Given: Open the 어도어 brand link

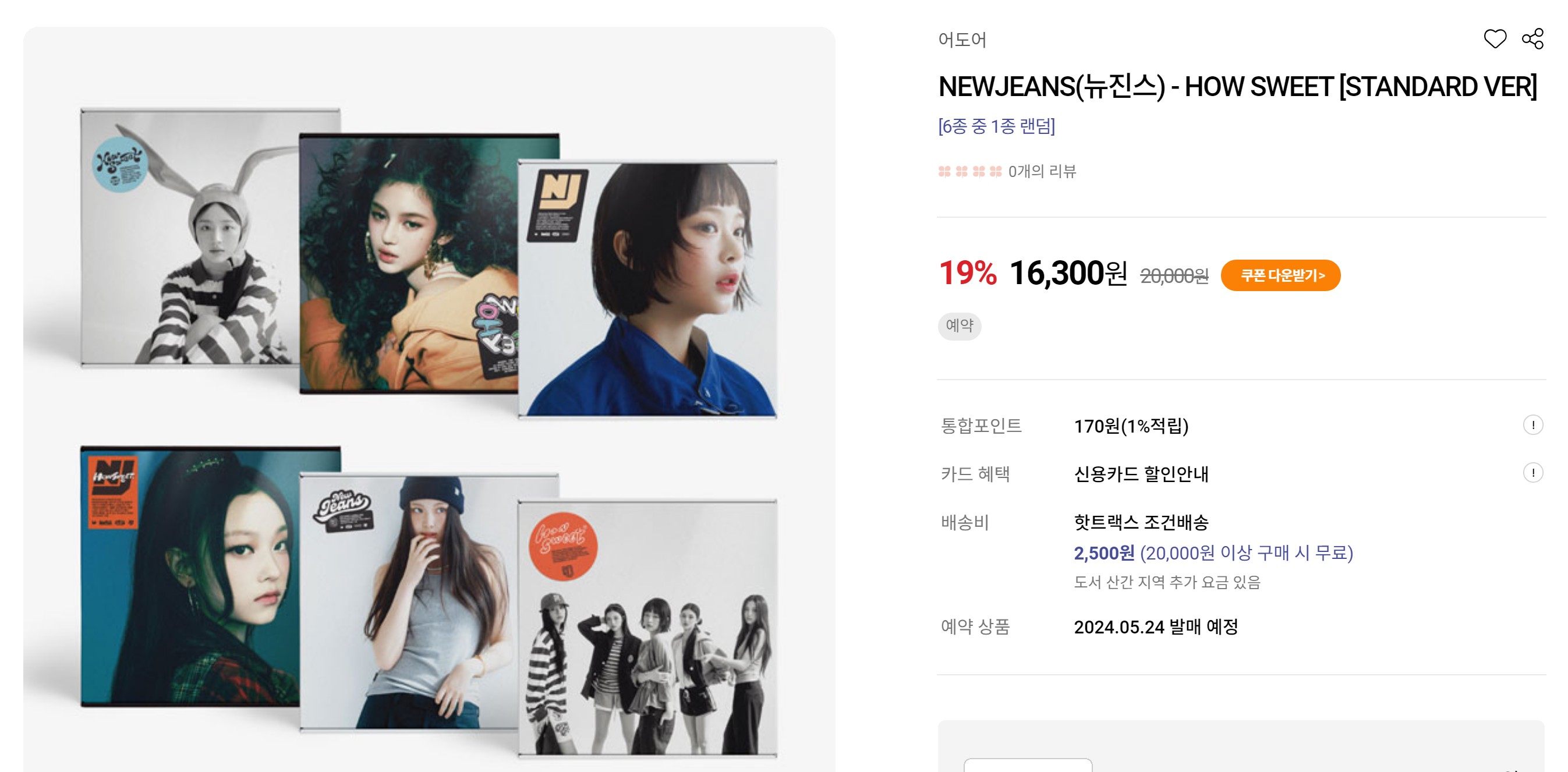Looking at the screenshot, I should (x=962, y=40).
